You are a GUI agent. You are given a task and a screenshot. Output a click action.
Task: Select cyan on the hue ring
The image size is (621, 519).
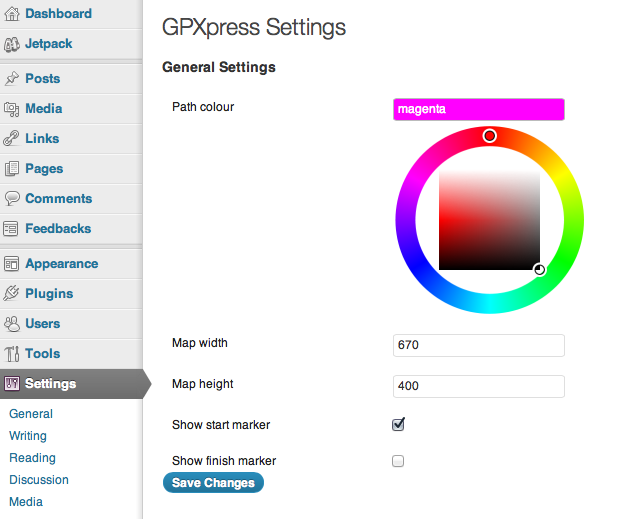[490, 304]
